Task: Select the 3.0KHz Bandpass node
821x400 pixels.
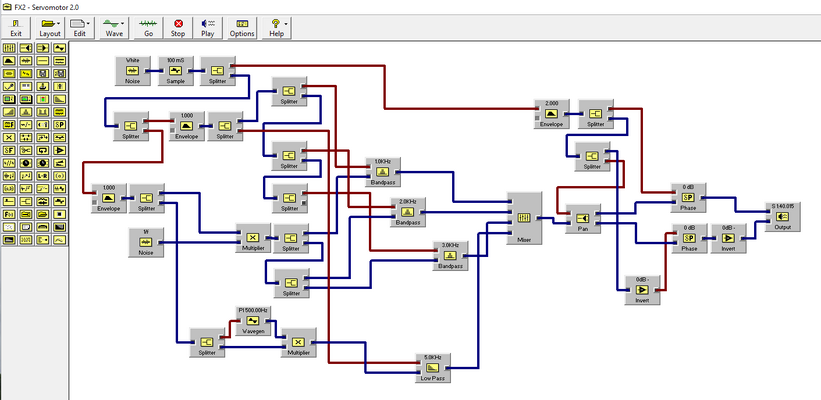Action: point(450,255)
